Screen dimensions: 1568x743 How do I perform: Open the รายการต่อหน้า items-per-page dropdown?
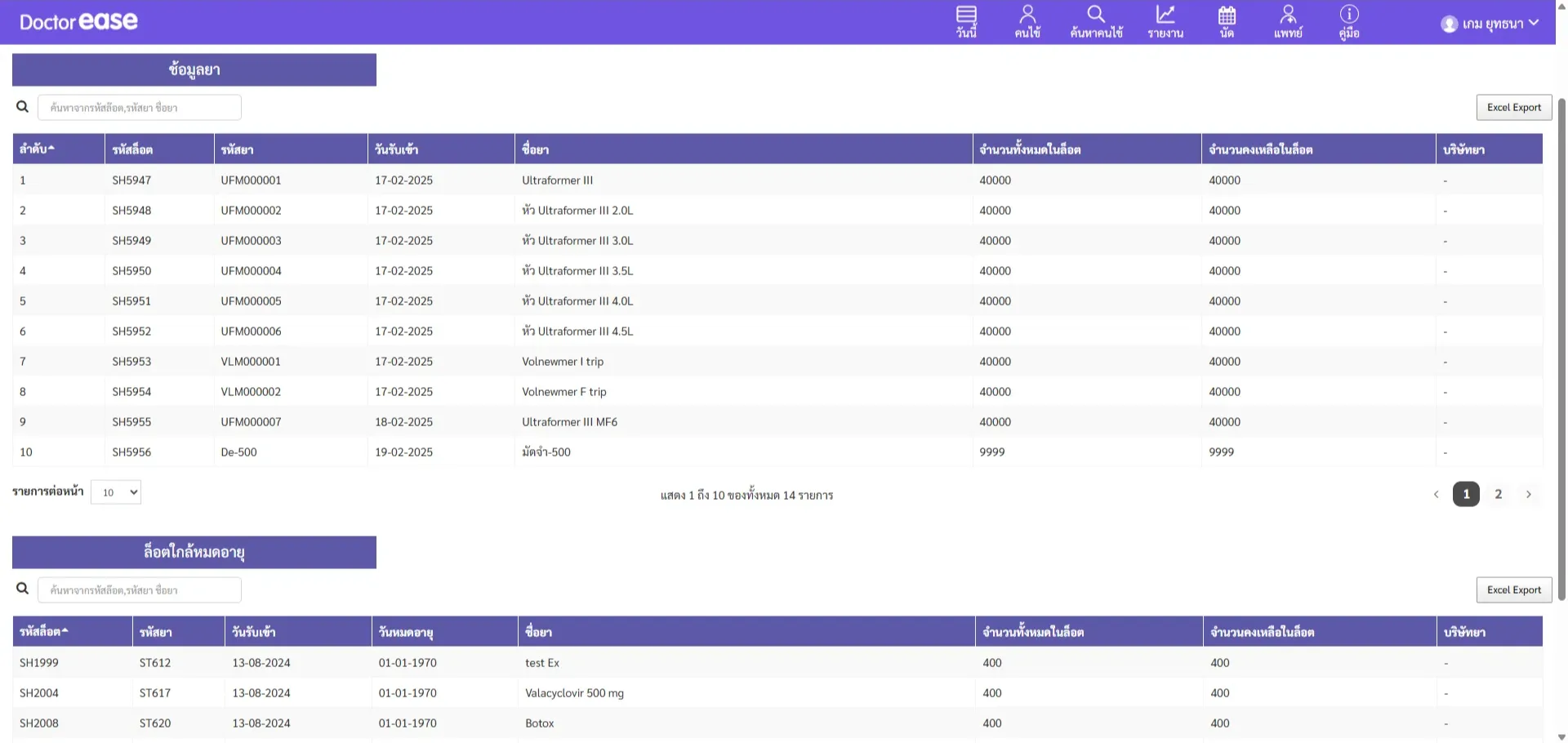(x=116, y=492)
